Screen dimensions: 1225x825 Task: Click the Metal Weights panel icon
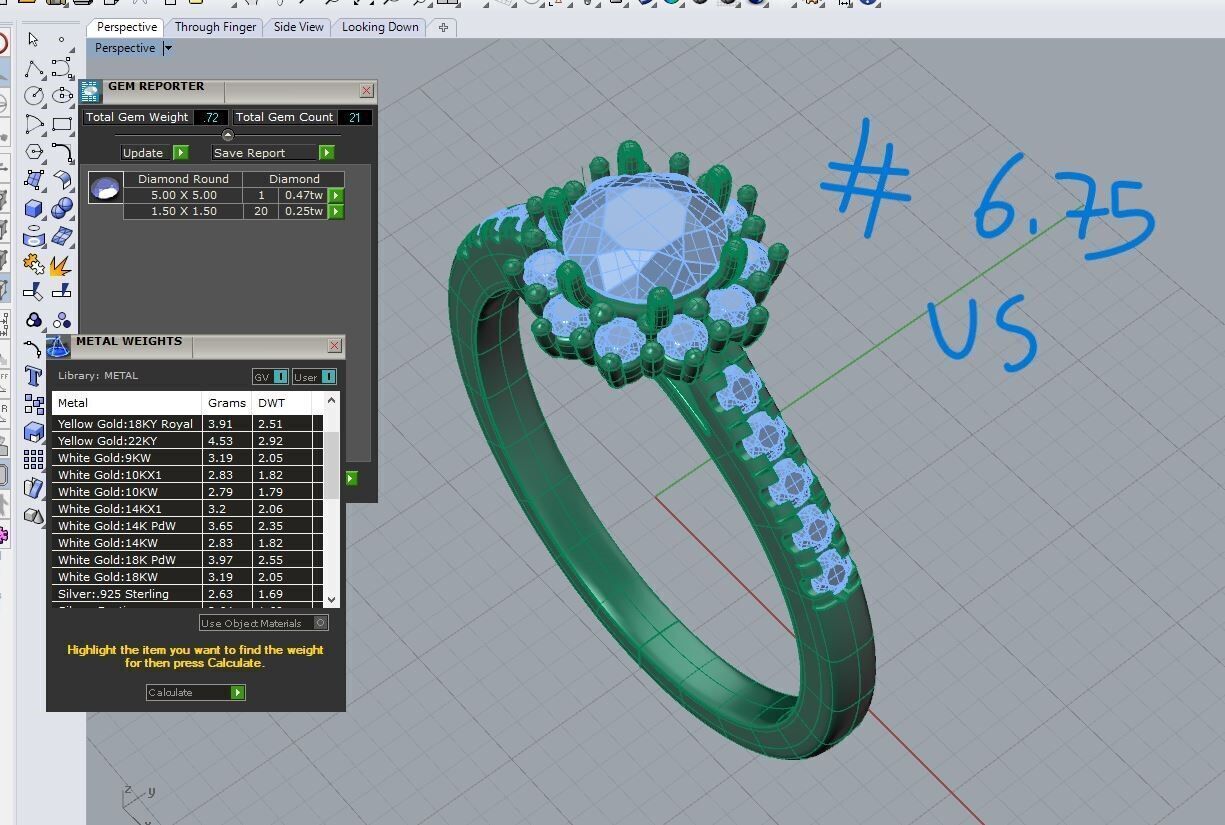click(58, 346)
